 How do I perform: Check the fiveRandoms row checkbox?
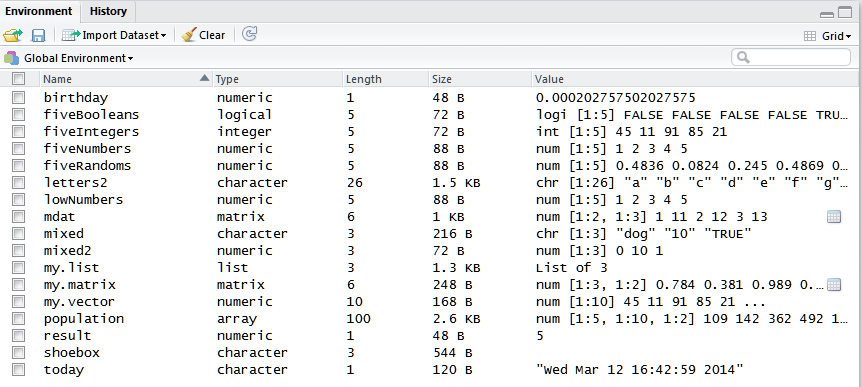18,165
